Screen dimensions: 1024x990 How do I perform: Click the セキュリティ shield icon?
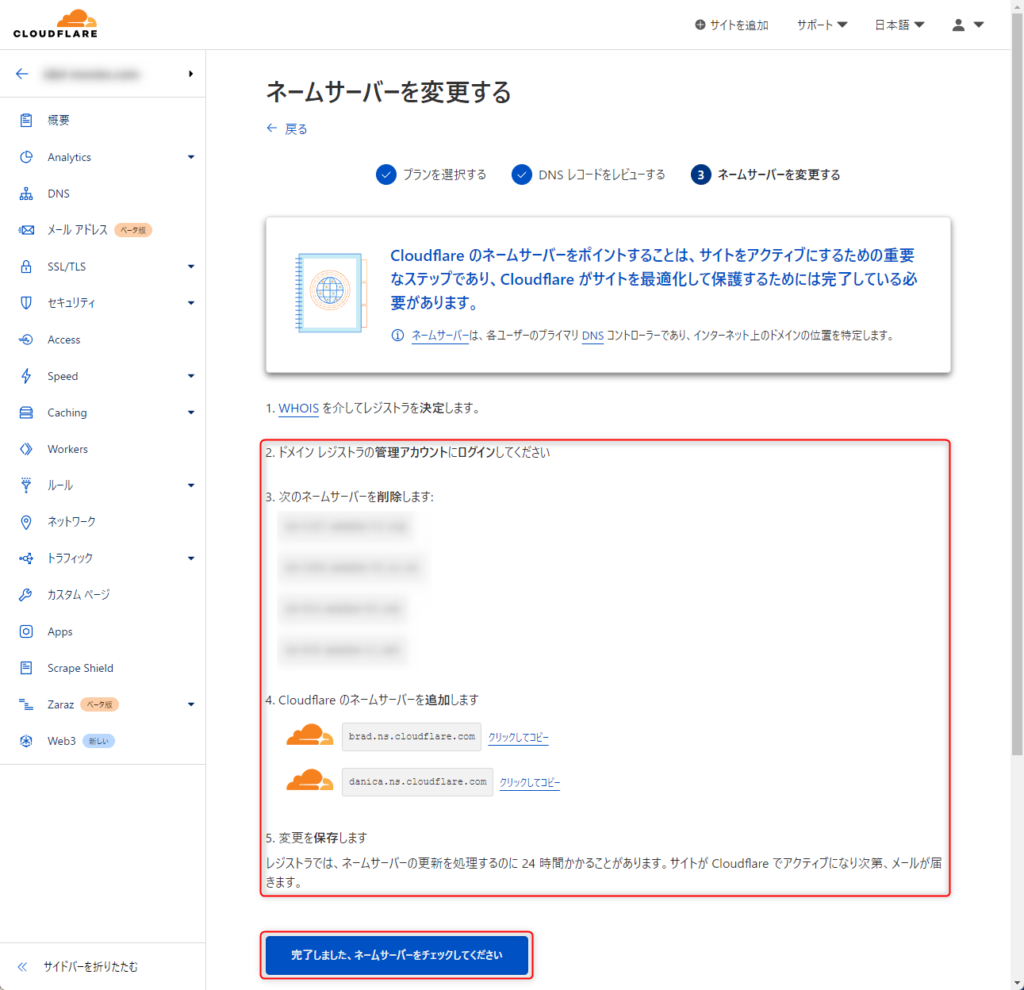pos(26,302)
